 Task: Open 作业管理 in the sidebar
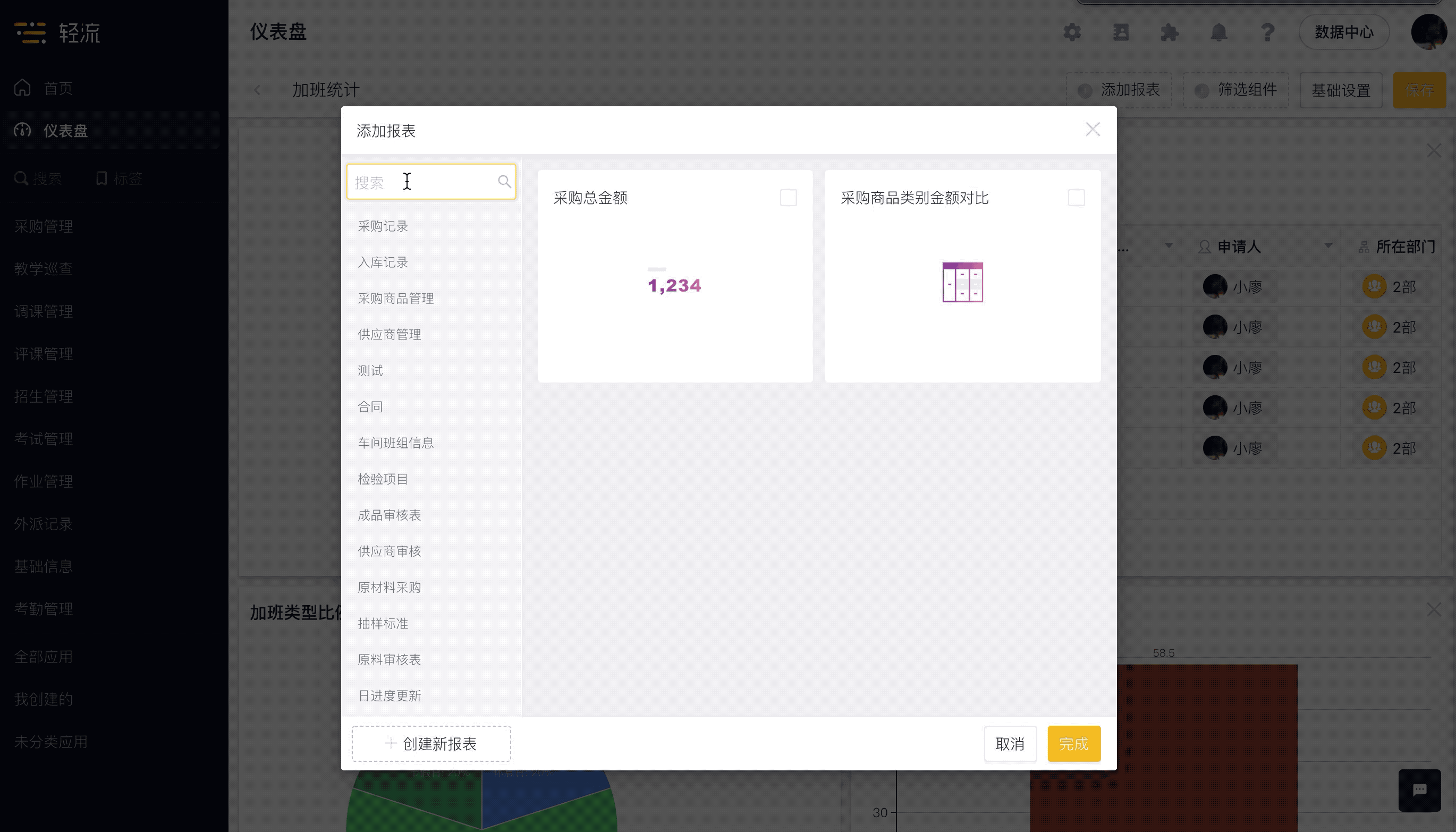pos(44,482)
